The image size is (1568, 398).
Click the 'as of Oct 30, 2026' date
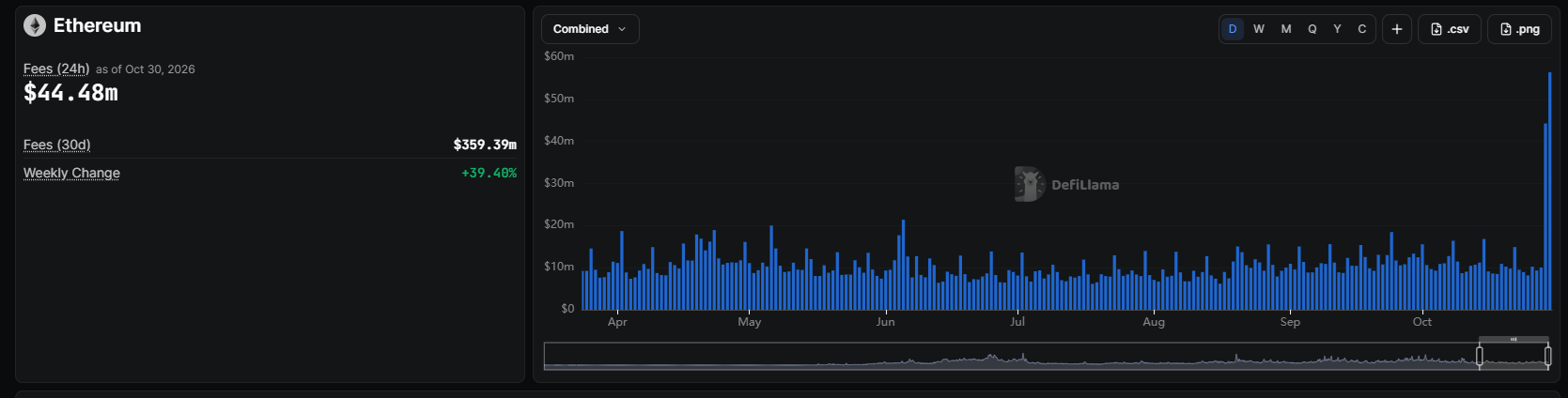point(146,69)
